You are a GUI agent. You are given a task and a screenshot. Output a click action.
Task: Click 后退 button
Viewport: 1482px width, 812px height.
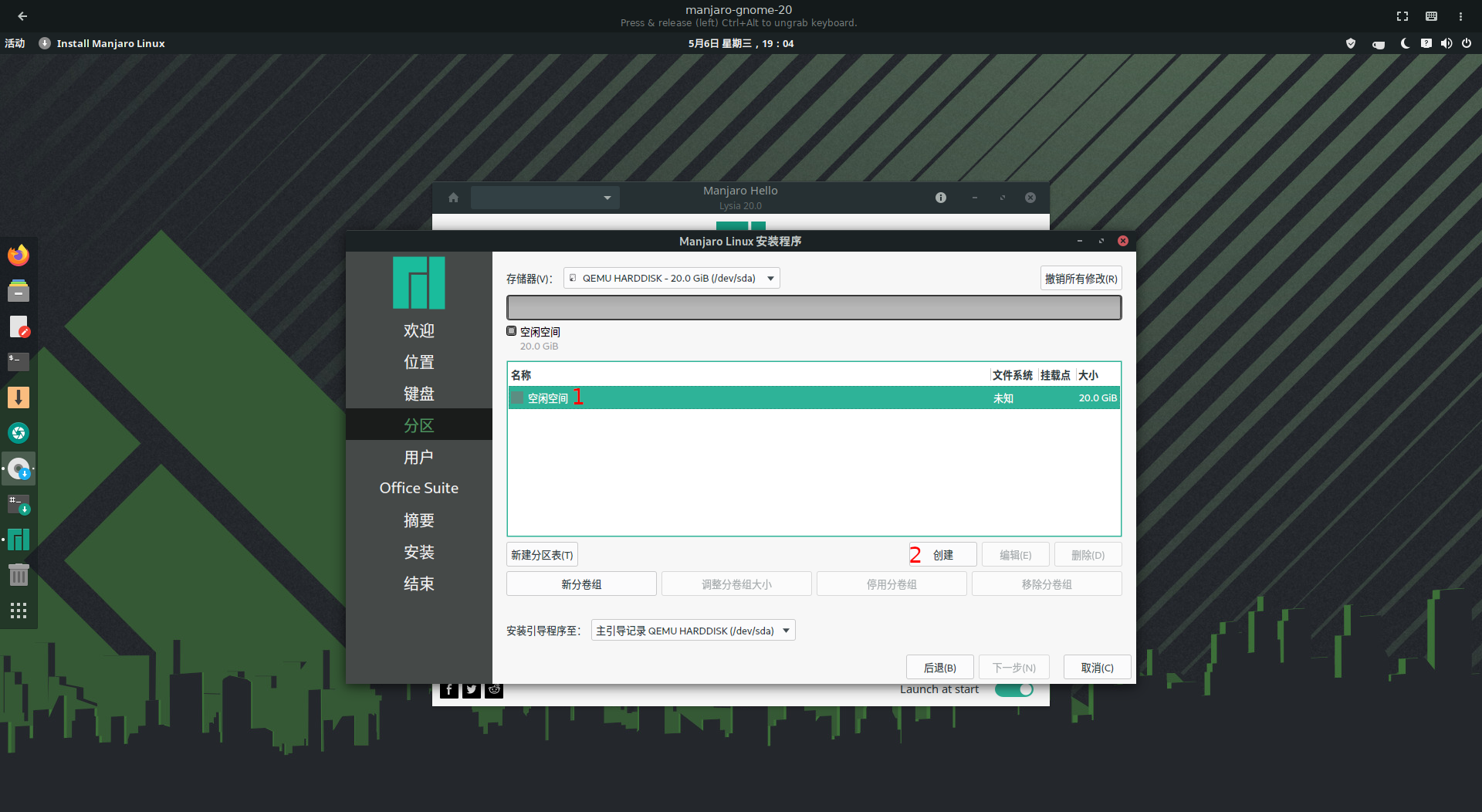click(x=939, y=668)
